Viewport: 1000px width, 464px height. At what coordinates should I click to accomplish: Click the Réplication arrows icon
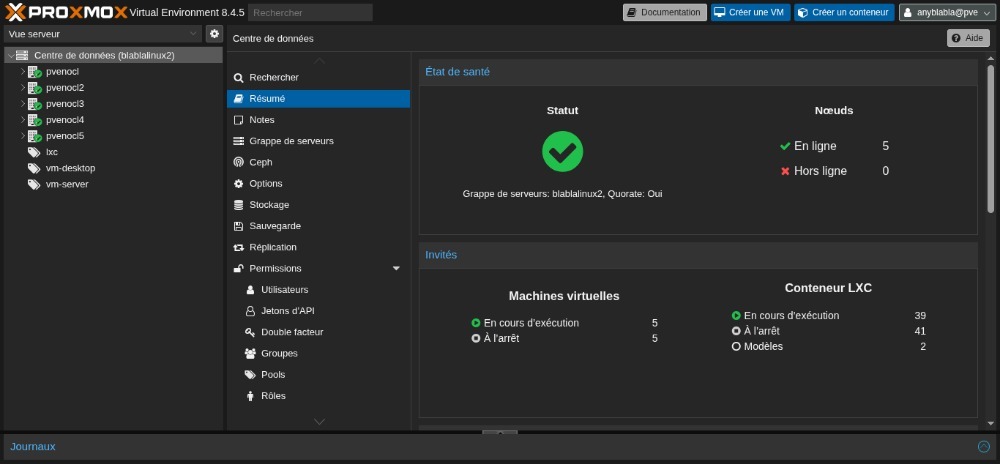point(239,247)
